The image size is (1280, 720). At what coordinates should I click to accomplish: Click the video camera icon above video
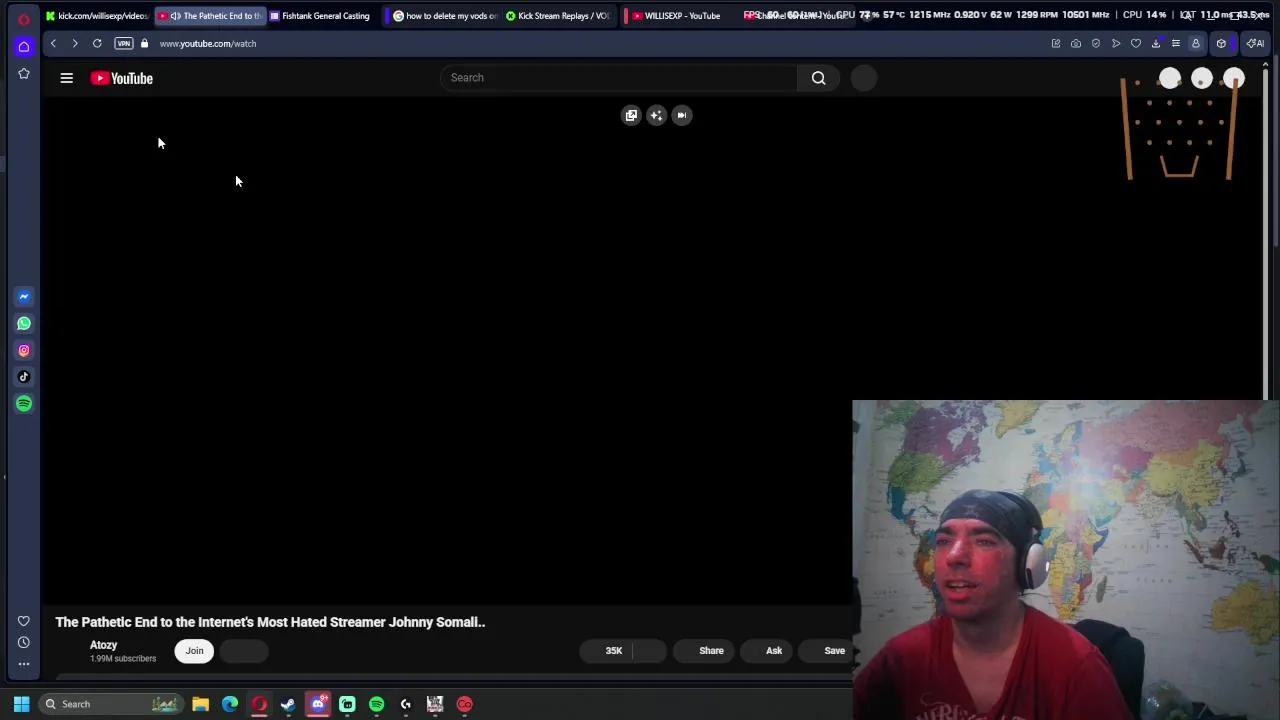coord(681,115)
